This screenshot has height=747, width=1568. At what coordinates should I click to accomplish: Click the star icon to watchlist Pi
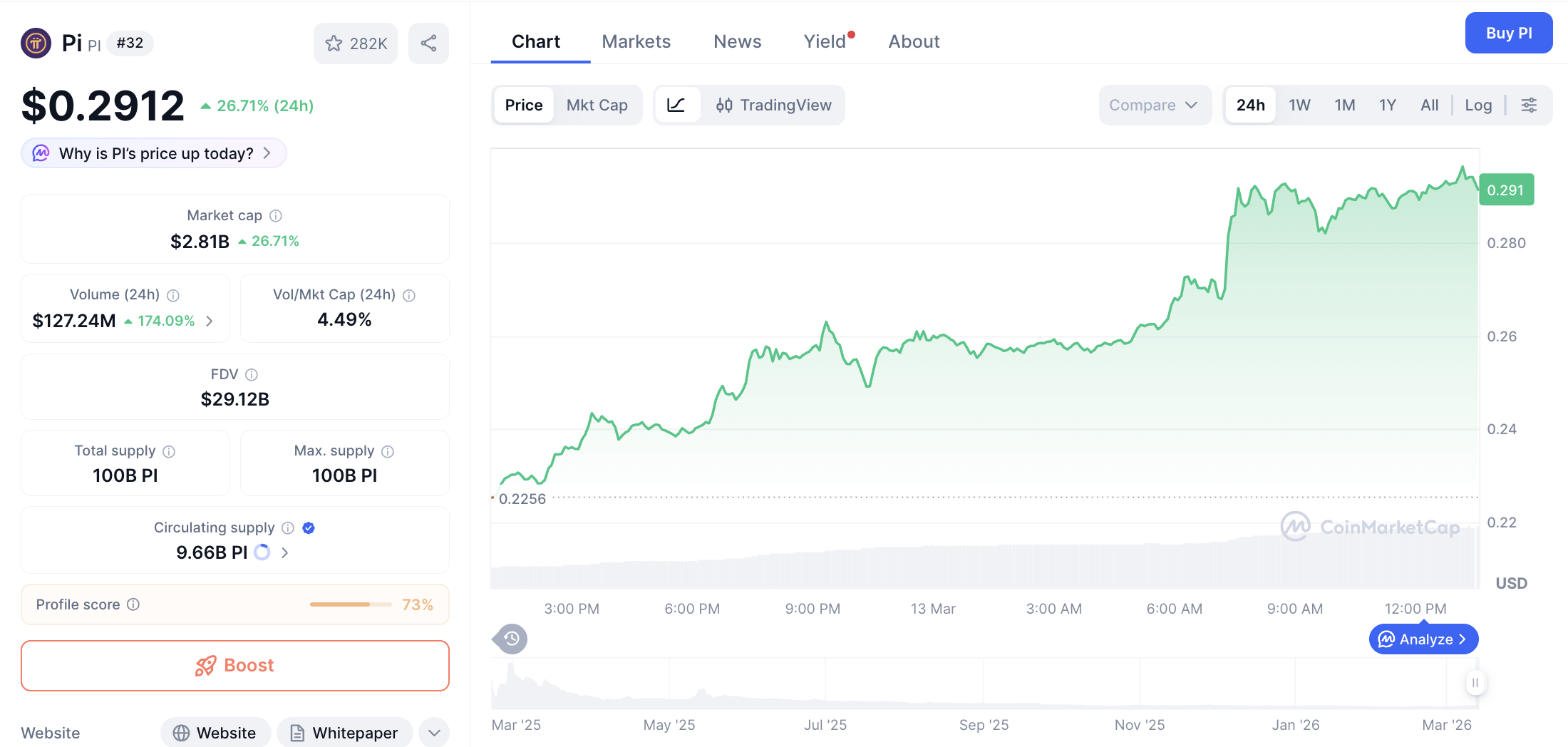[x=334, y=43]
